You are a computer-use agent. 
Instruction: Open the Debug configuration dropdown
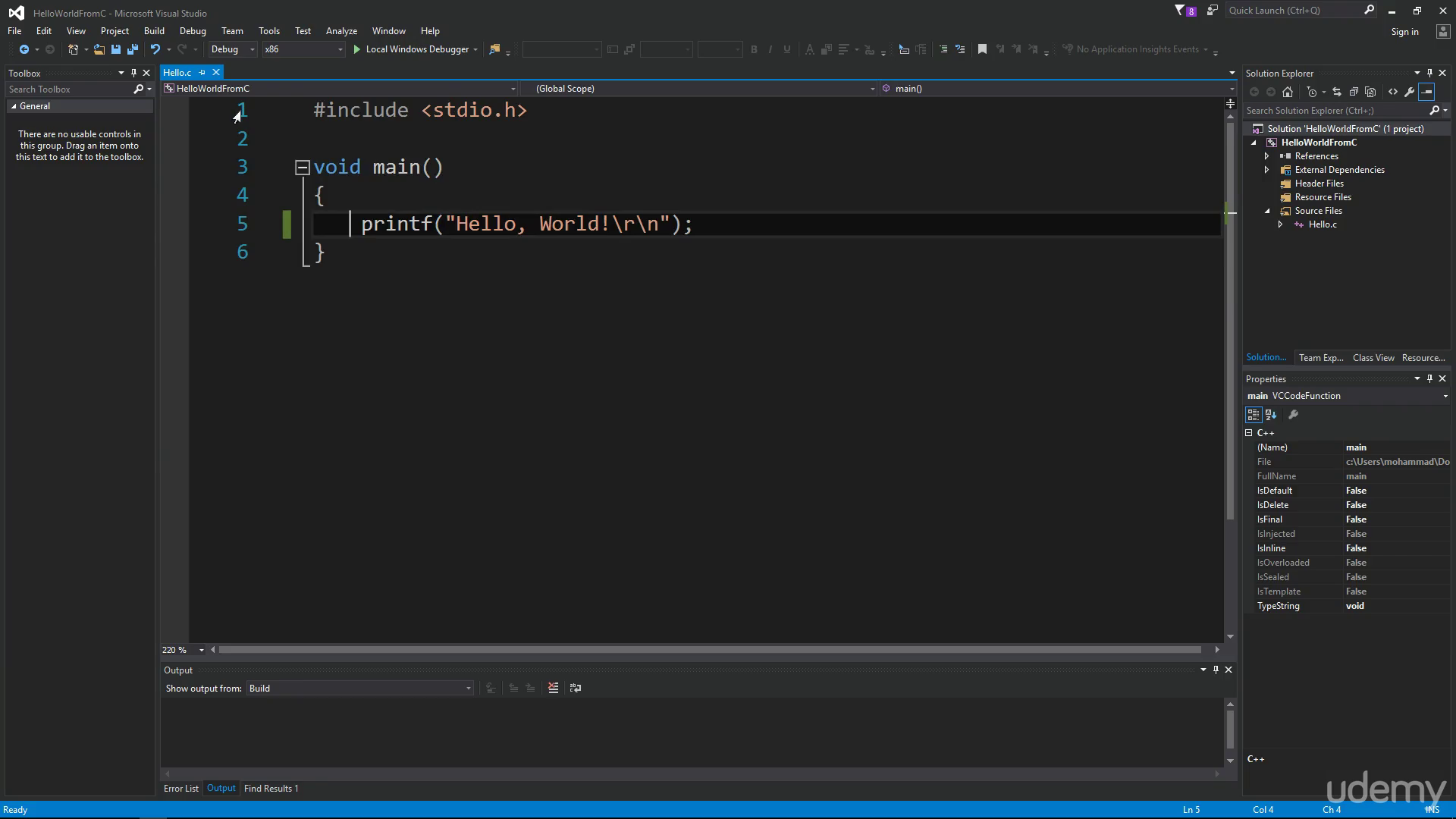click(233, 49)
